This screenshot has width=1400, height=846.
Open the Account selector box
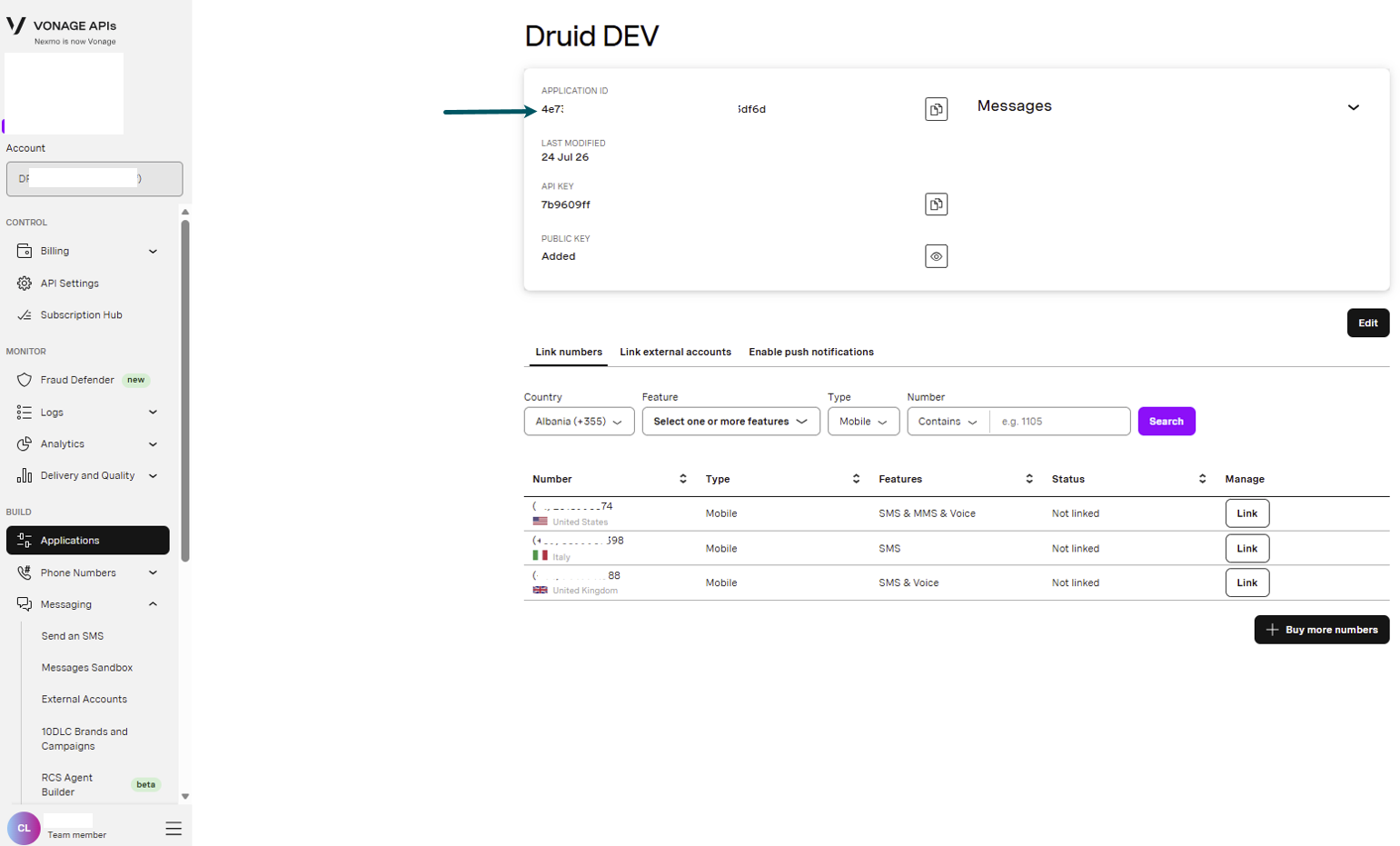tap(94, 179)
